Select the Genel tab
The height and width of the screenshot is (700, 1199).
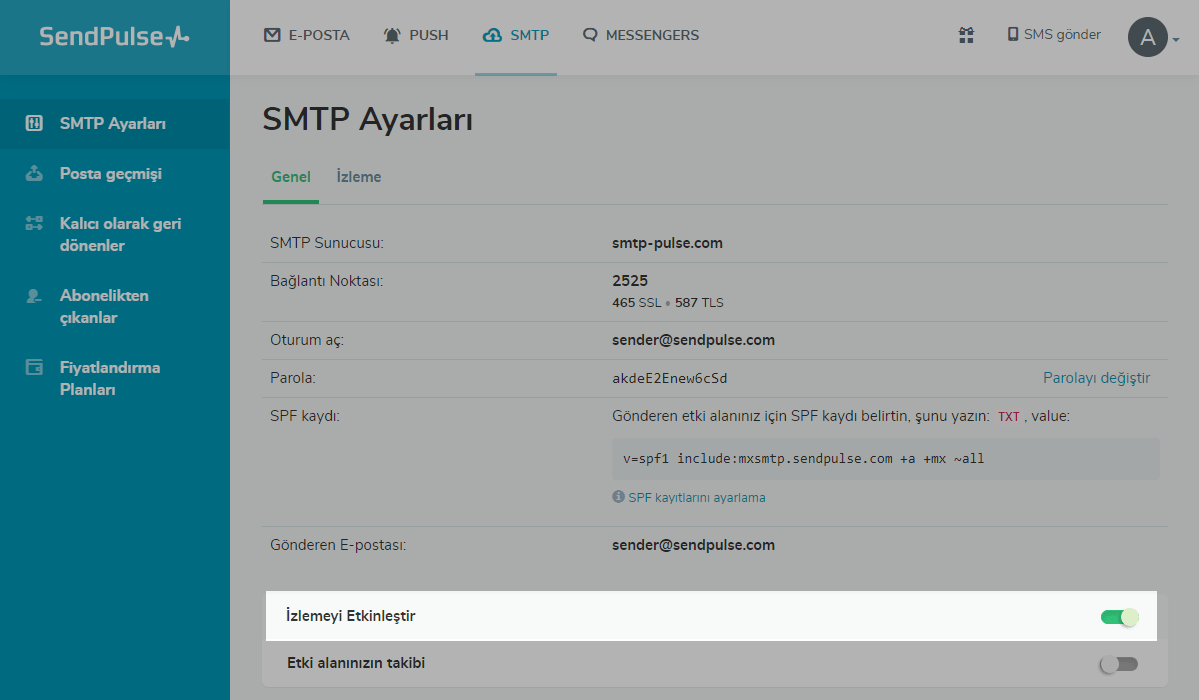291,177
